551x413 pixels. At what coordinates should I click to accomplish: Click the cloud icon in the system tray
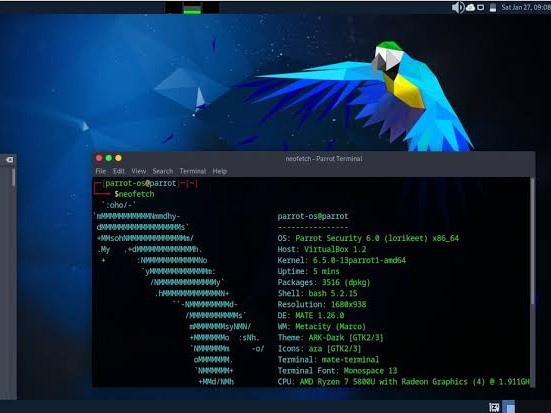pyautogui.click(x=470, y=7)
